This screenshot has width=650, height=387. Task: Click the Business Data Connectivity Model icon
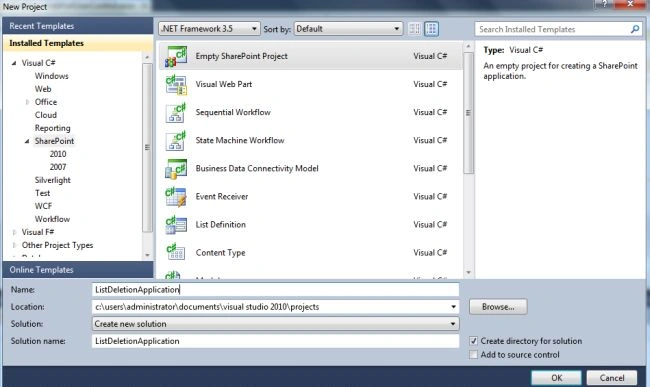176,169
